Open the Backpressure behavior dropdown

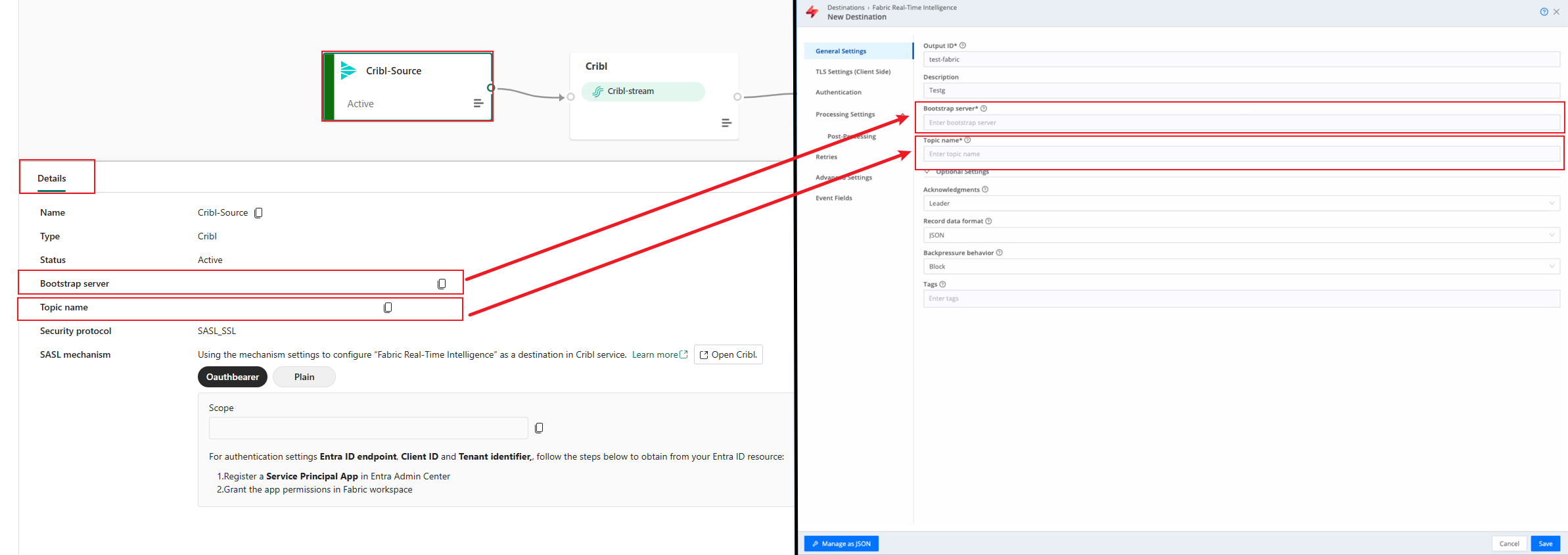pos(1241,266)
